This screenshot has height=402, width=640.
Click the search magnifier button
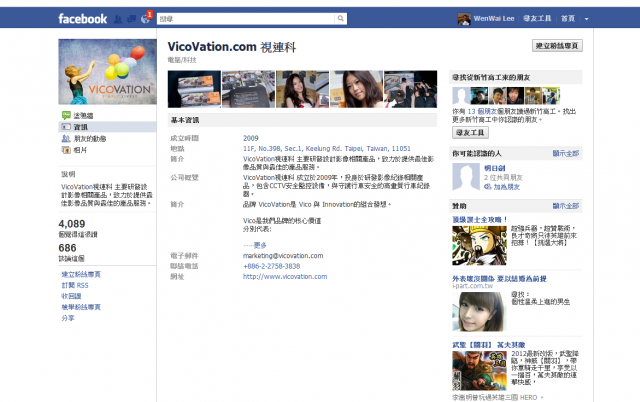(x=341, y=18)
